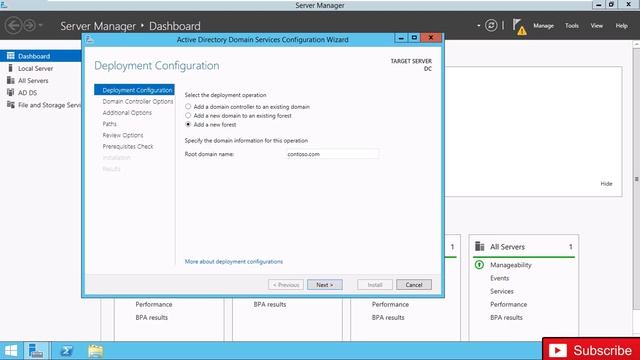This screenshot has width=640, height=360.
Task: Go to Deployment Configuration wizard step
Action: (x=134, y=90)
